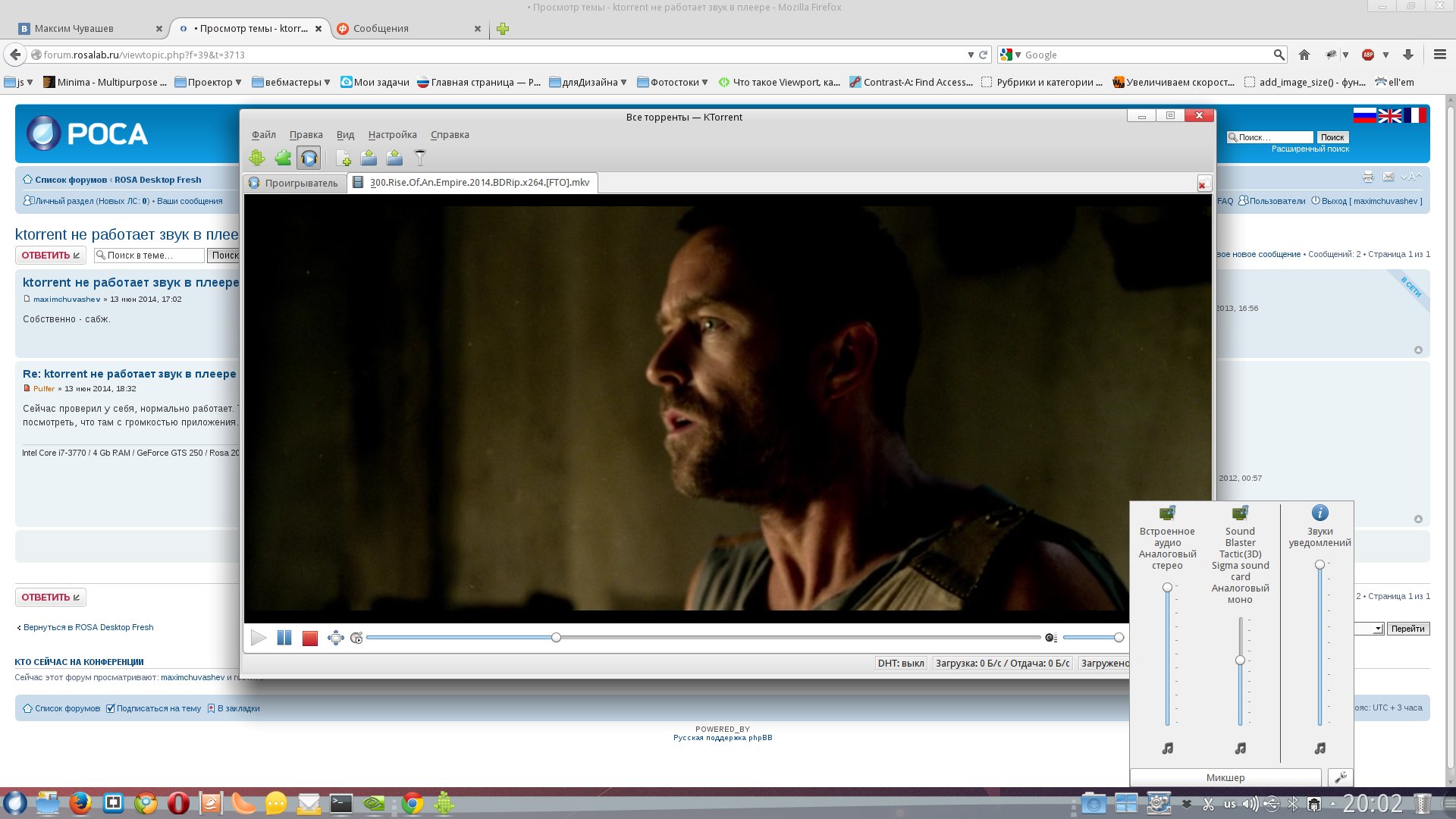Click the speaker volume icon in system tray
1456x819 pixels.
[x=1250, y=804]
